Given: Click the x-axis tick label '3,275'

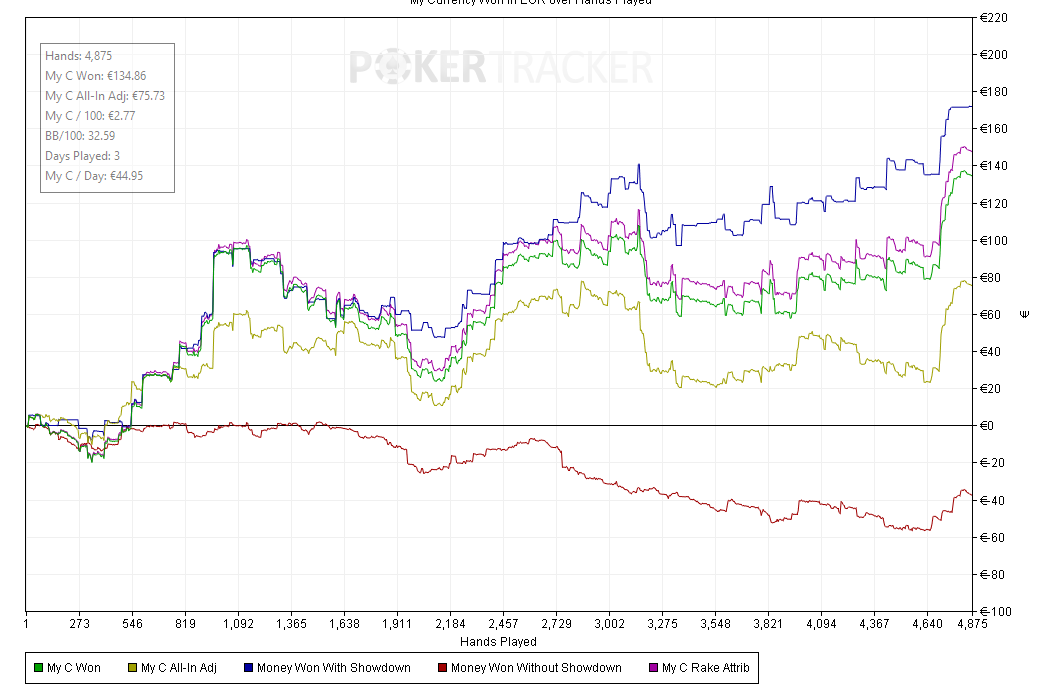Looking at the screenshot, I should pos(663,624).
